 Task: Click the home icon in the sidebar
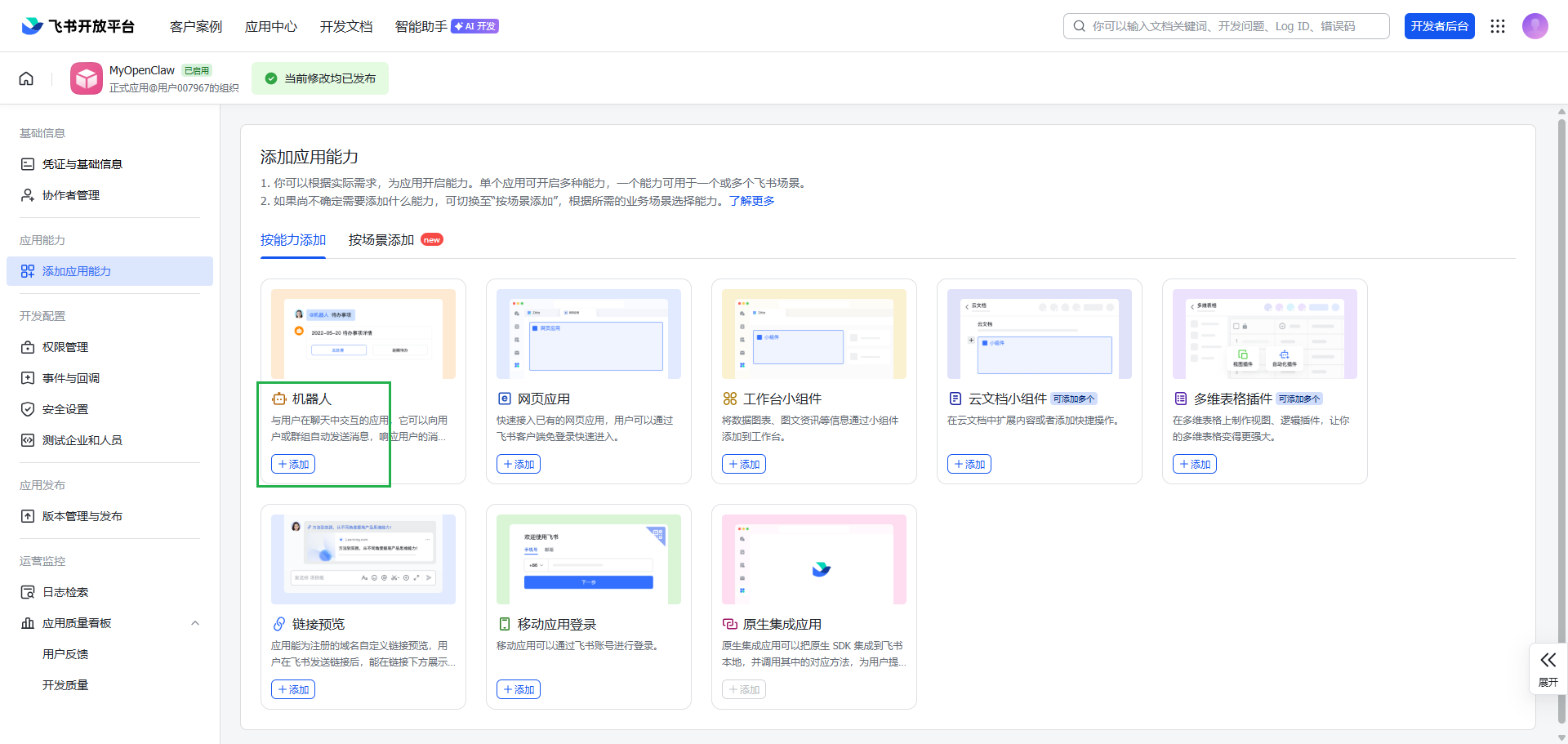(x=26, y=78)
